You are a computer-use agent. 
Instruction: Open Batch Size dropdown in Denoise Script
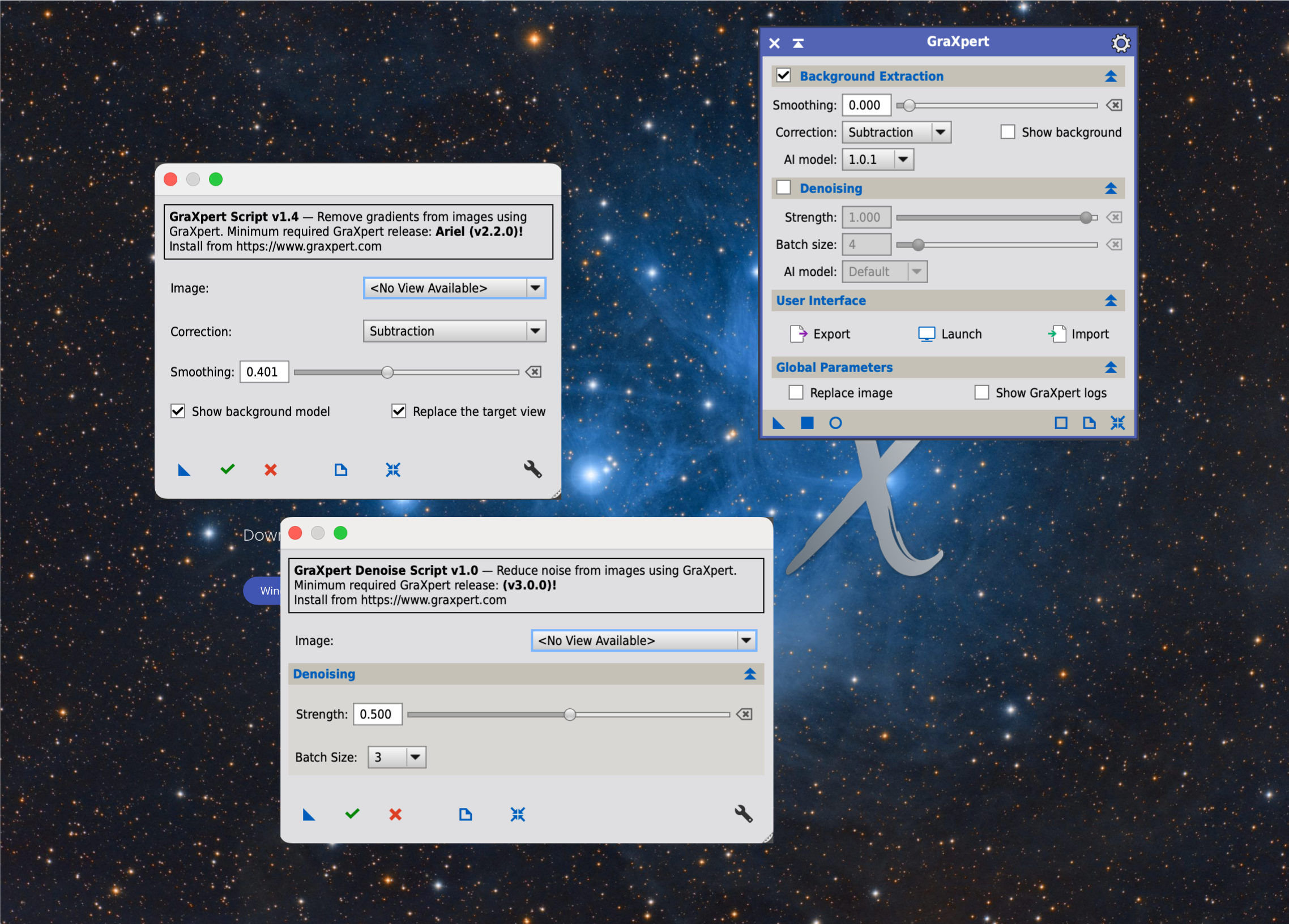[415, 756]
